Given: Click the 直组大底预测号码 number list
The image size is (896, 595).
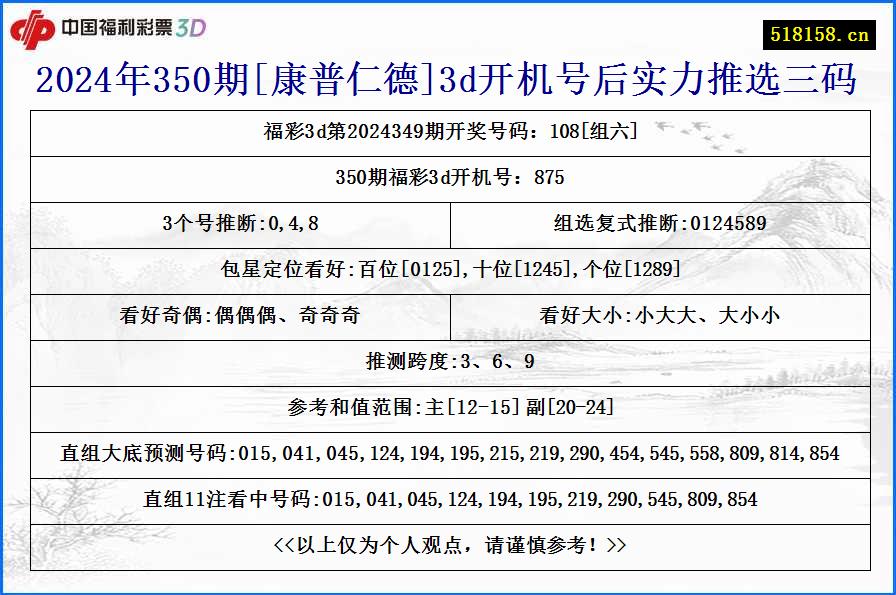Looking at the screenshot, I should pos(447,454).
